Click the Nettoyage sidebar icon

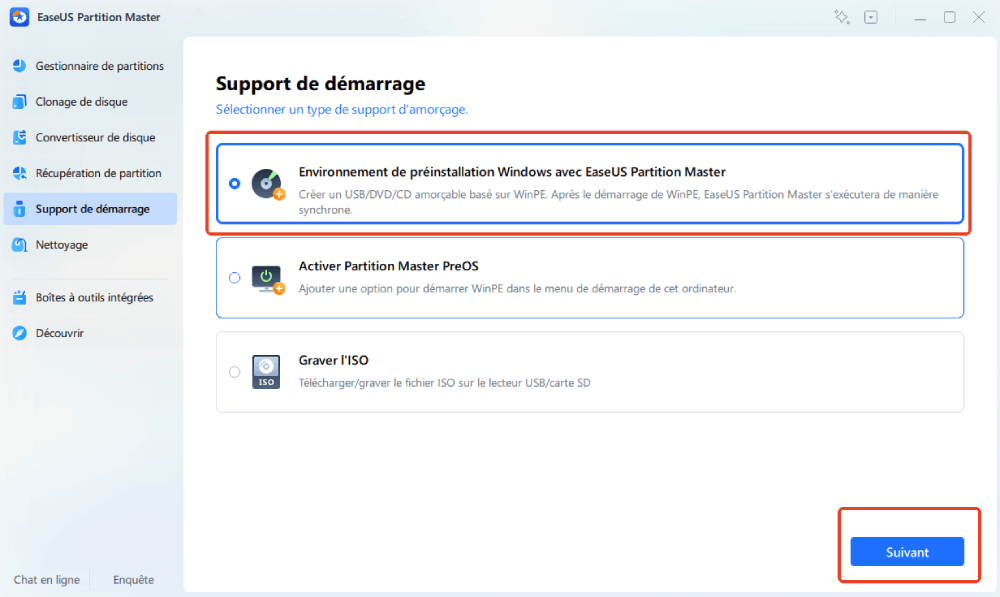[20, 244]
